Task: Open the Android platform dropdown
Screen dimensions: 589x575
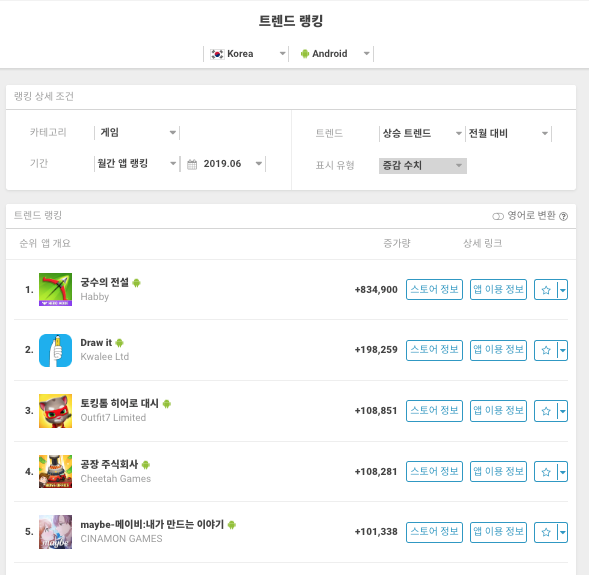Action: (x=331, y=54)
